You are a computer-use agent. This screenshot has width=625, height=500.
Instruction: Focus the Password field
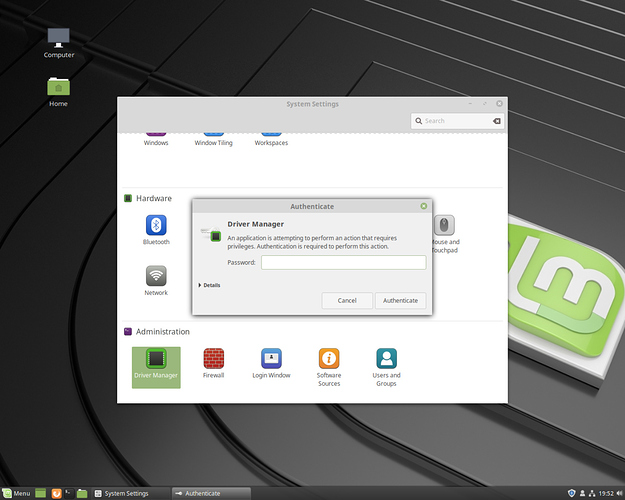click(x=344, y=262)
